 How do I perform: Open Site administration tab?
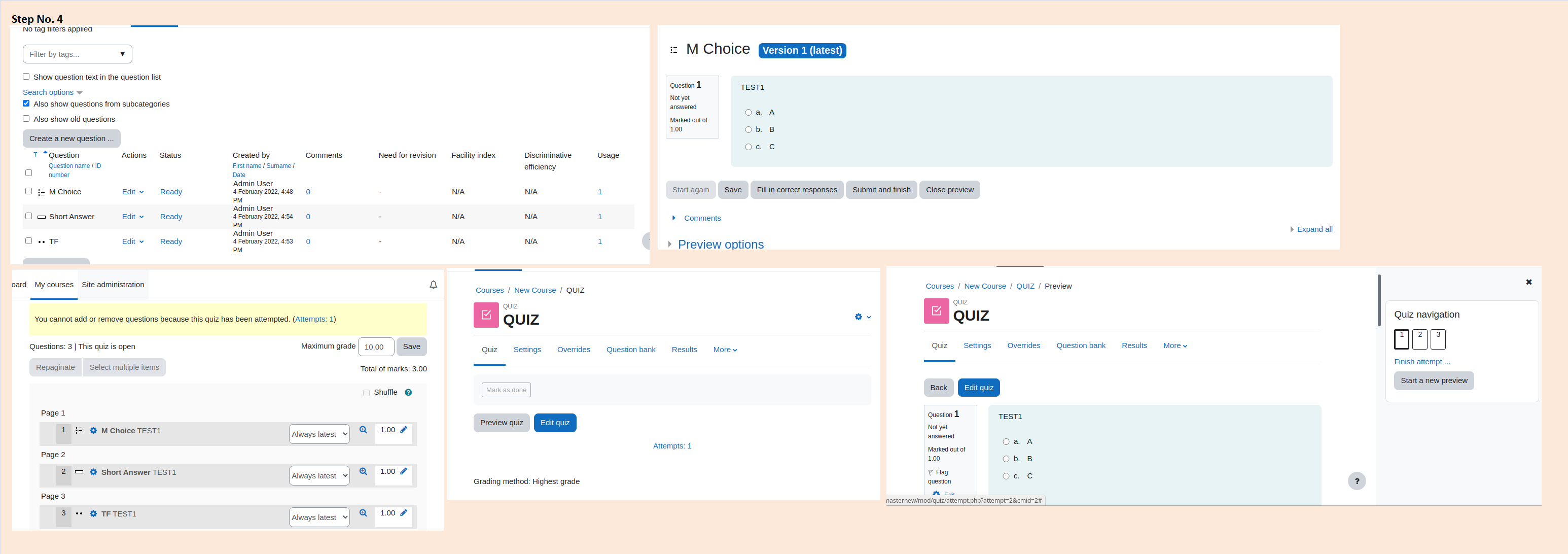pos(113,284)
